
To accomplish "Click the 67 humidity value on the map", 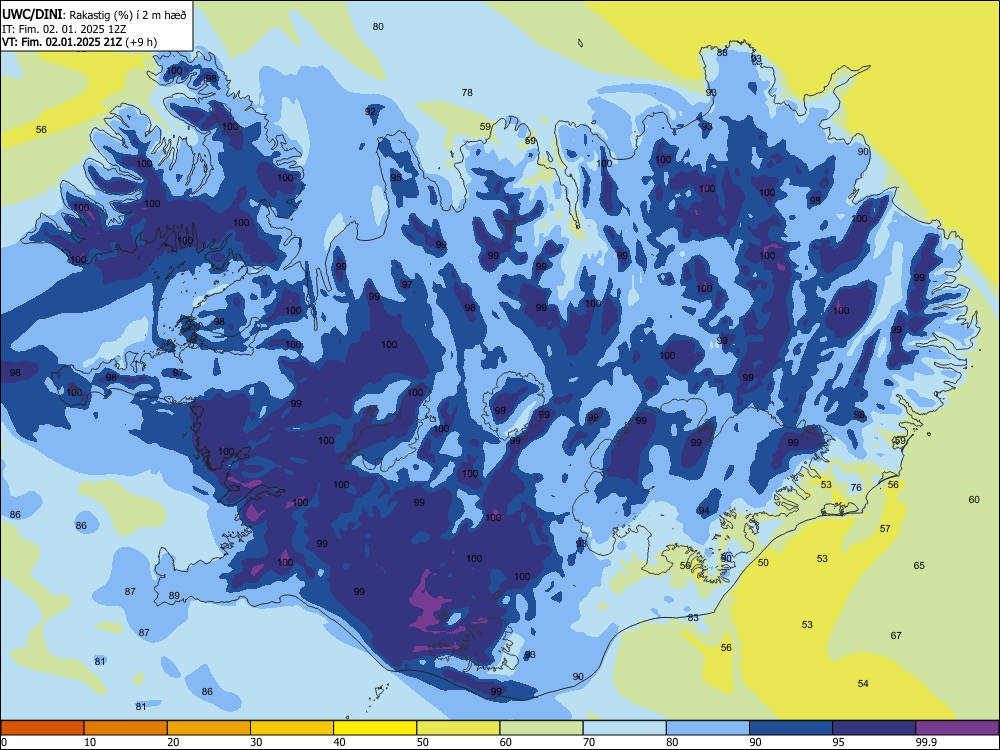I will click(896, 636).
